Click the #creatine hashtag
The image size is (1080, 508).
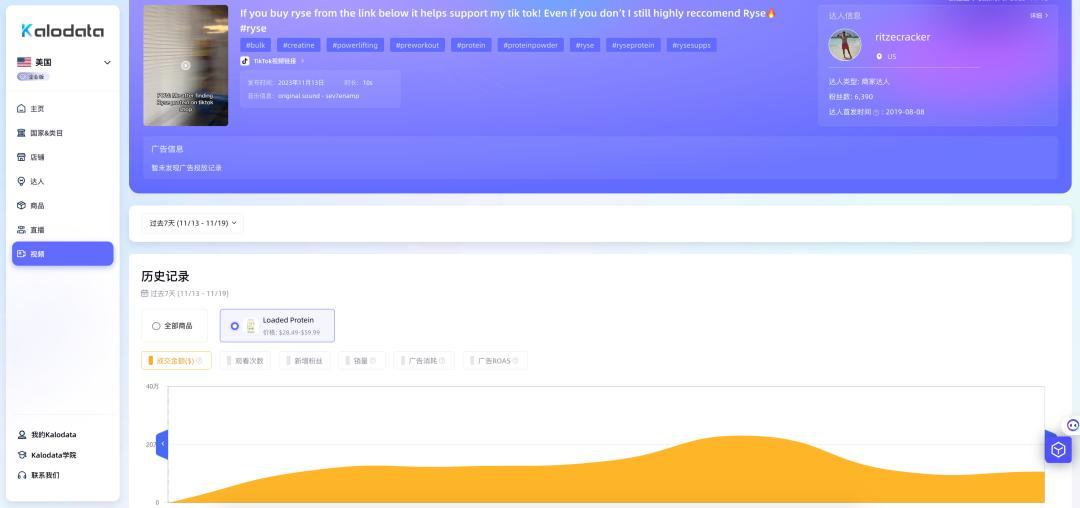[298, 45]
